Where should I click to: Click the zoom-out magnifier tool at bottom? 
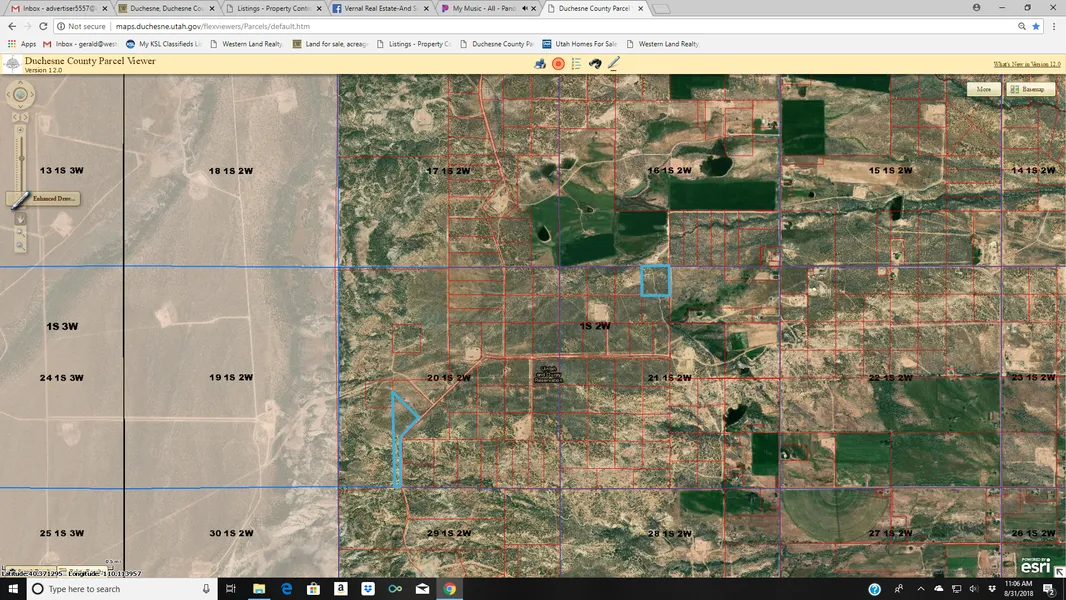point(20,245)
